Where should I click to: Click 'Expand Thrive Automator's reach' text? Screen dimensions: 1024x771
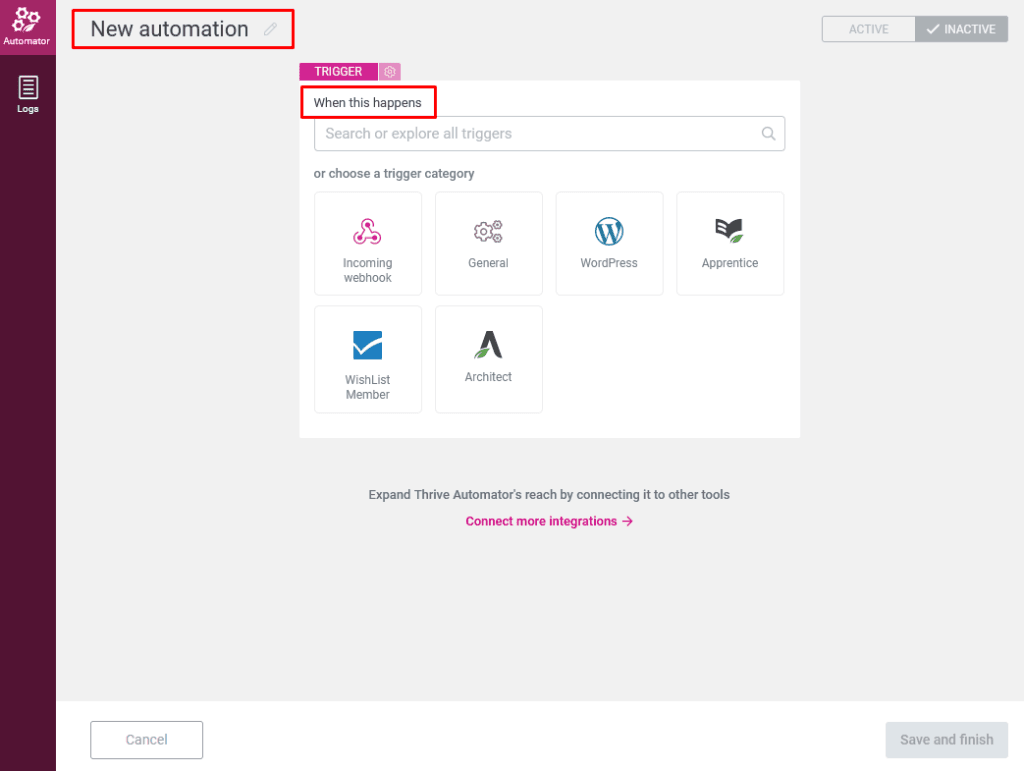pyautogui.click(x=549, y=495)
